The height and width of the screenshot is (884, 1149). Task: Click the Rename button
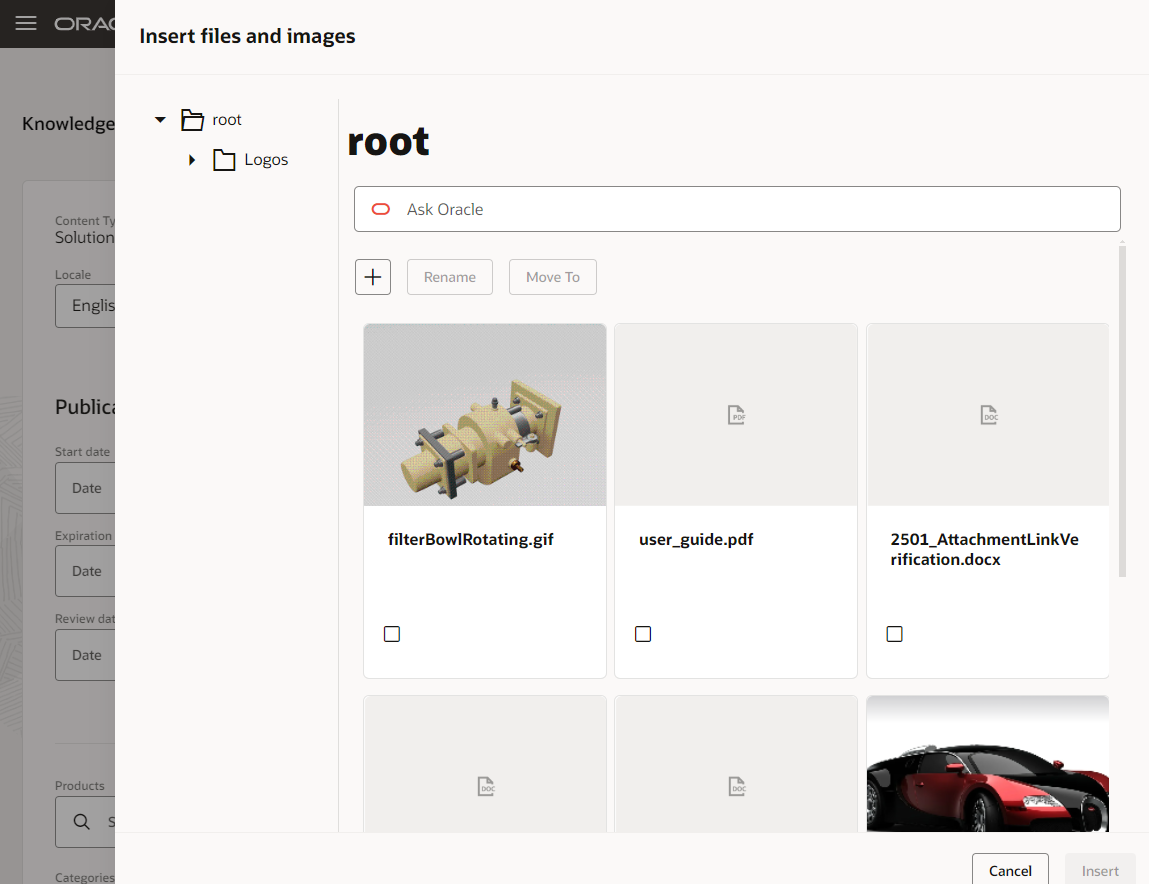[x=450, y=277]
